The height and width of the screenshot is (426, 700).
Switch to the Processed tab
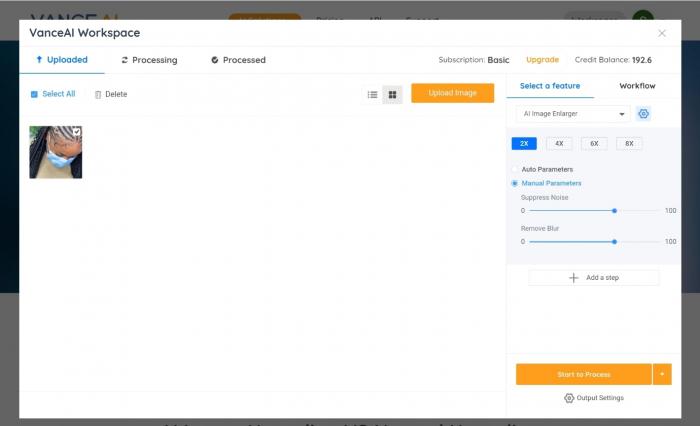click(238, 60)
